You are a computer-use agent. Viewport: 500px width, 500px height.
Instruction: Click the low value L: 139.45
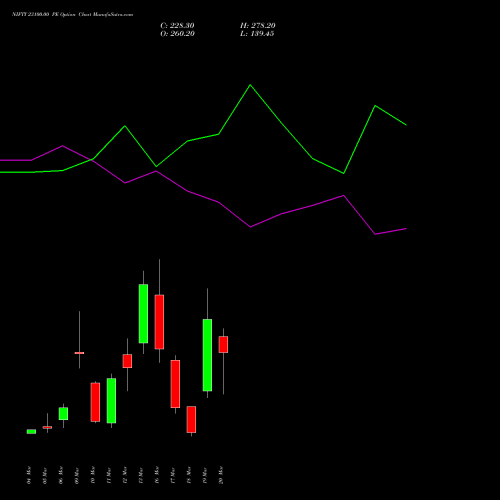pyautogui.click(x=257, y=34)
